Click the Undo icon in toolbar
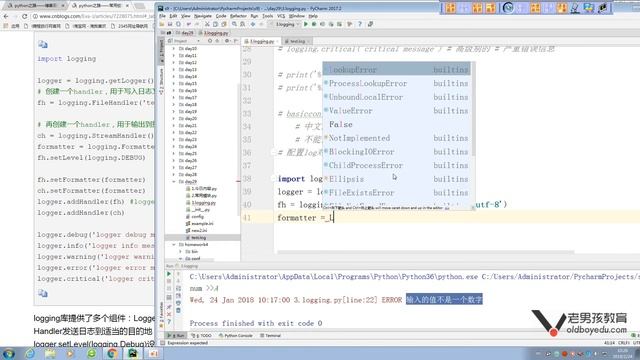 pyautogui.click(x=189, y=24)
